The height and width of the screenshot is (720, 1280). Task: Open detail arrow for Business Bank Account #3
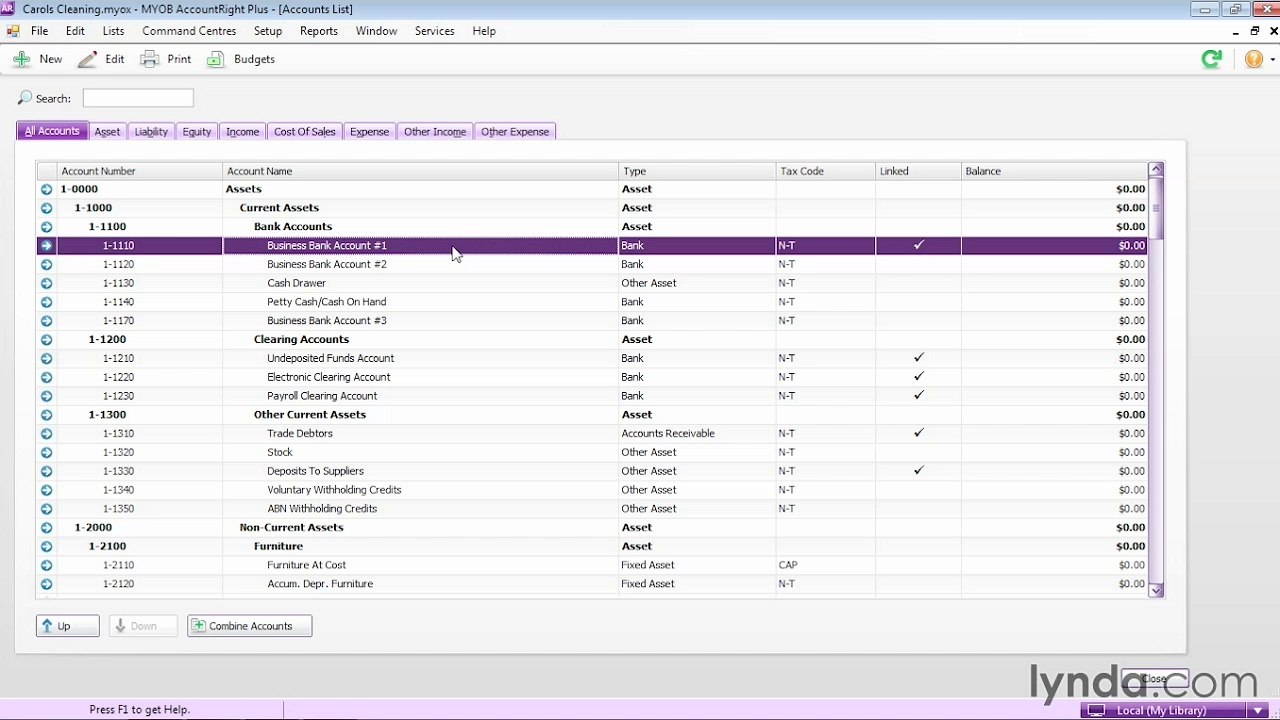pos(46,321)
